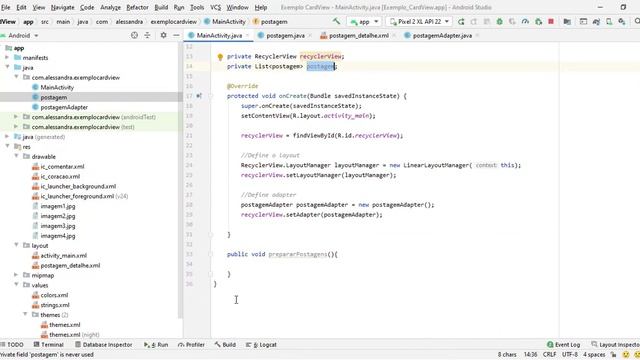Open the Build menu
Image resolution: width=640 pixels, height=360 pixels.
[x=161, y=7]
